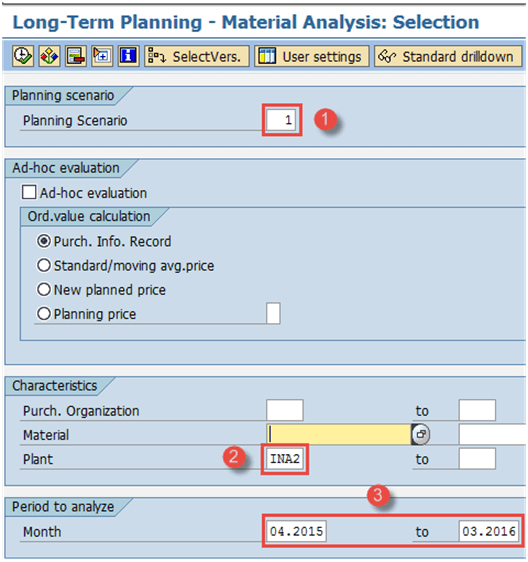Click the Standard drilldown button
The width and height of the screenshot is (528, 562).
click(x=448, y=56)
